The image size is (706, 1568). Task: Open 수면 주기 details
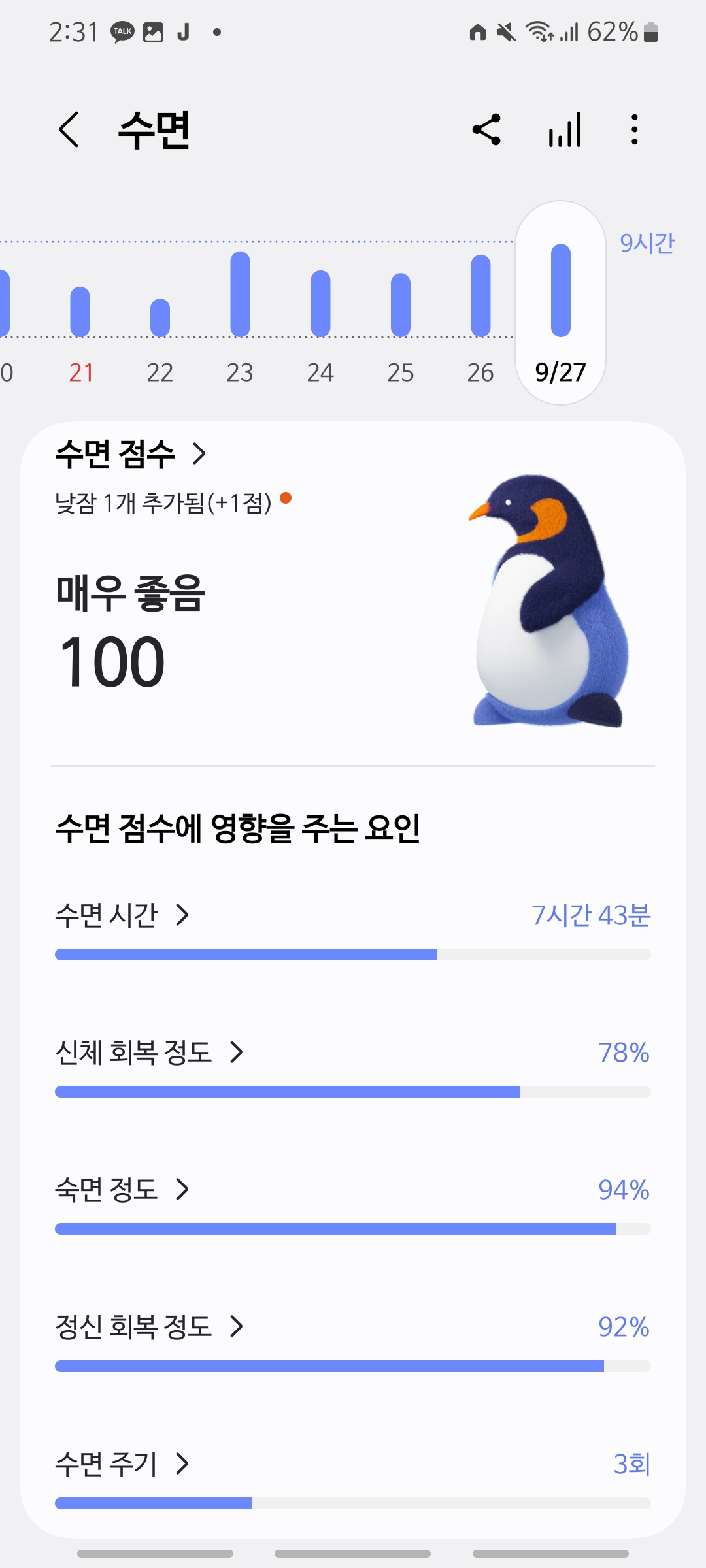(123, 1464)
